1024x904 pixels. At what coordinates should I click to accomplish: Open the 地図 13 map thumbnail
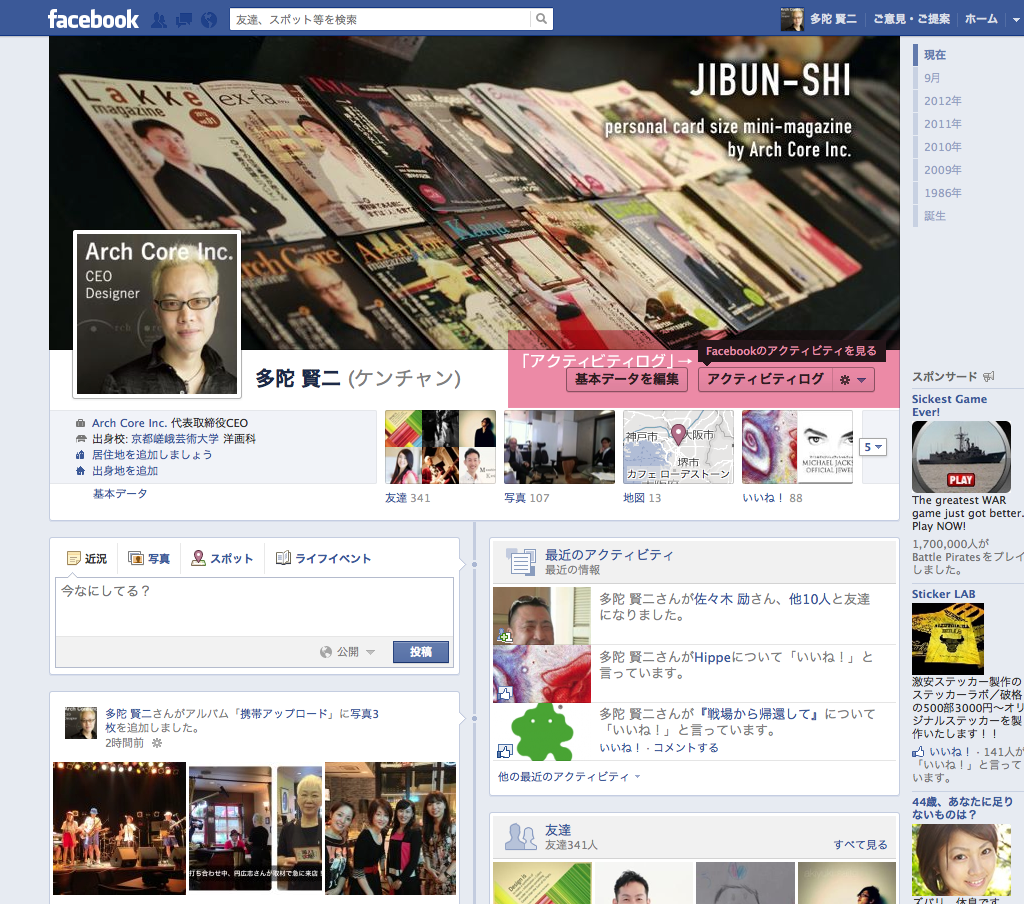click(678, 447)
